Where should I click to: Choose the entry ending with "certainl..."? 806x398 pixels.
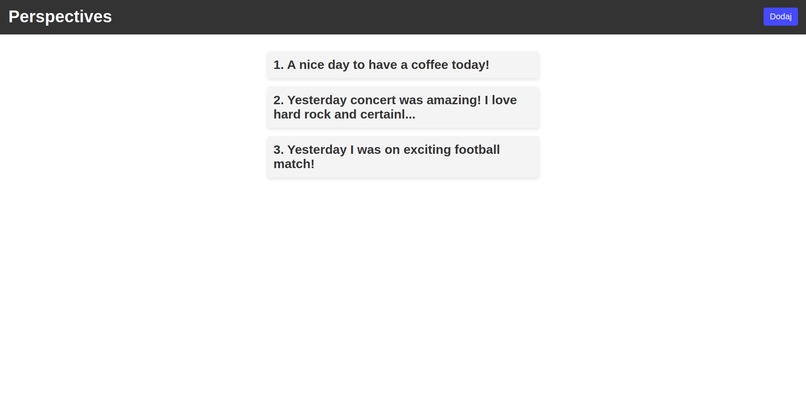[403, 107]
